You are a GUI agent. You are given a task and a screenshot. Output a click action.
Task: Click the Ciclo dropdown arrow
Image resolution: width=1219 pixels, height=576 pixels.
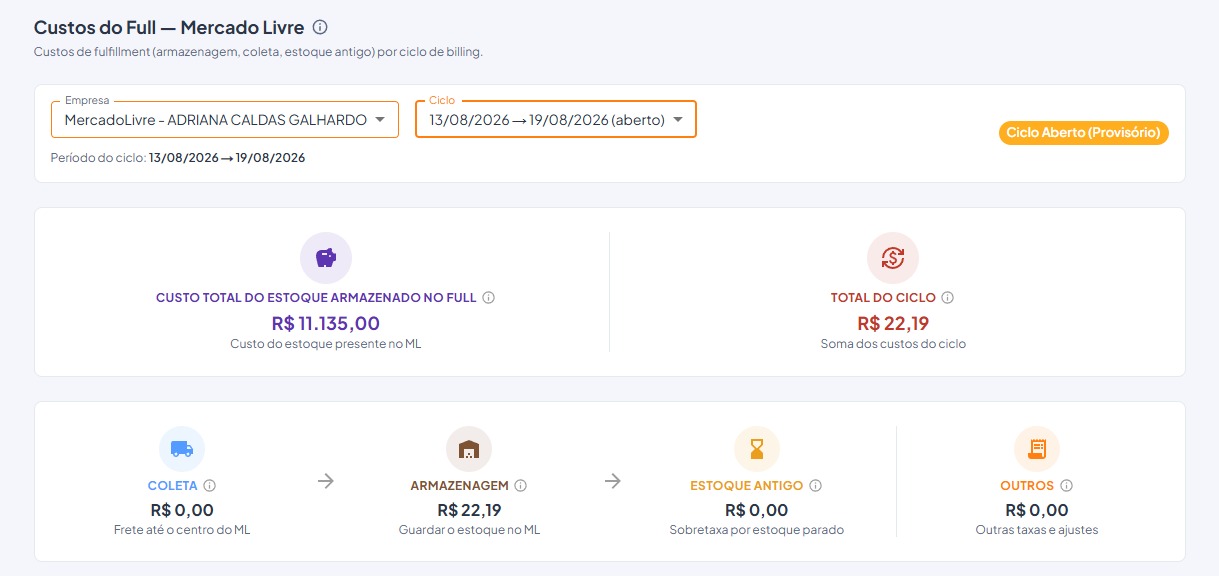click(x=677, y=120)
